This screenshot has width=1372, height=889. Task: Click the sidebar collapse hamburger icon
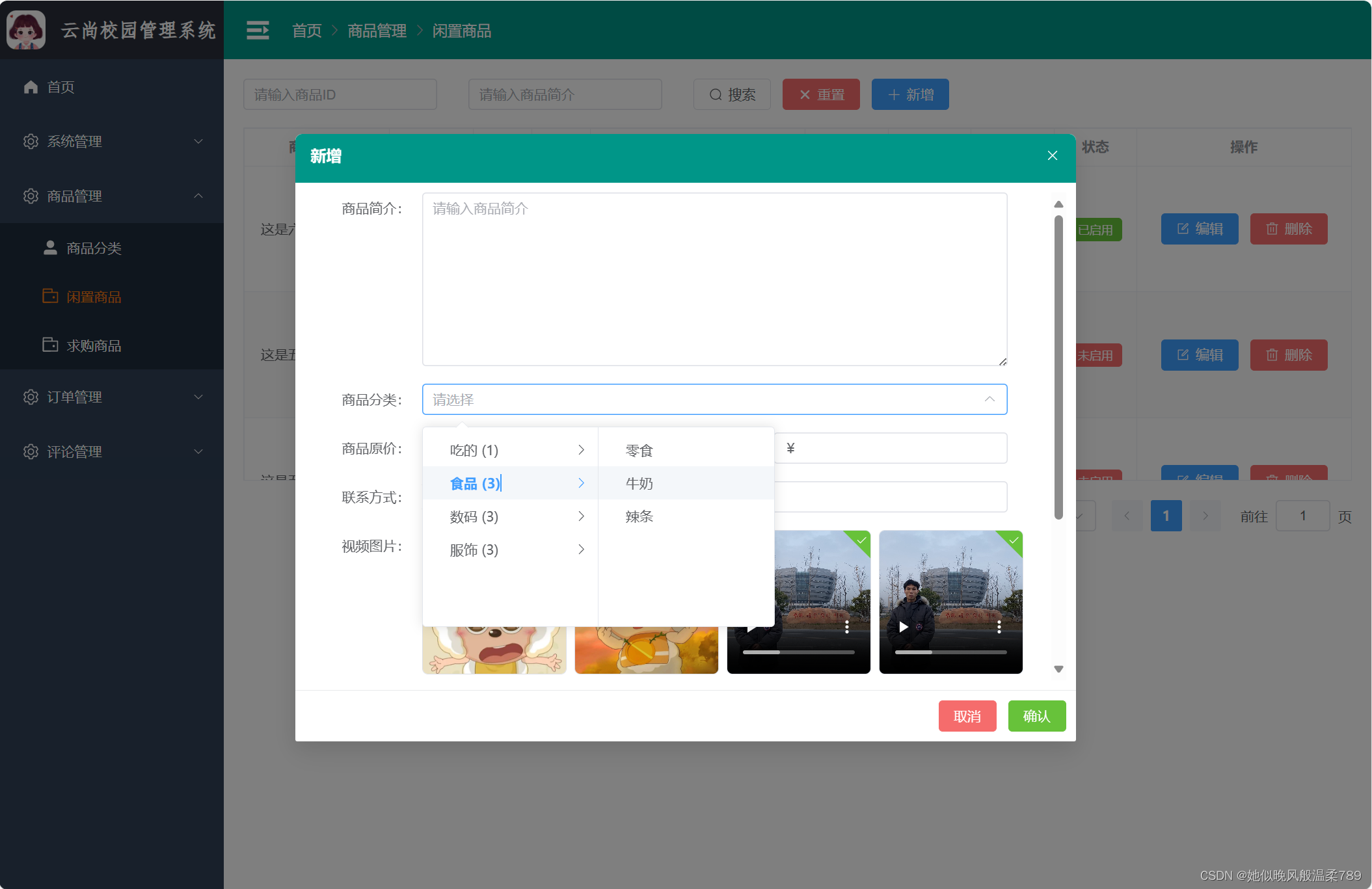(258, 31)
